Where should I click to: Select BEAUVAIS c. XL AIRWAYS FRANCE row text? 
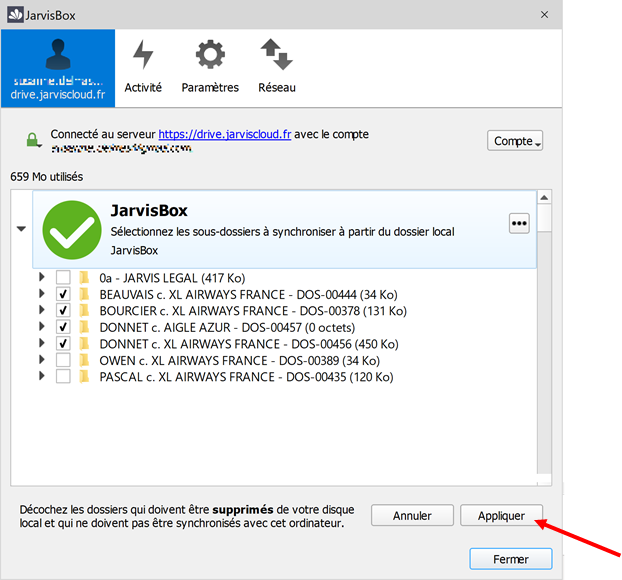pyautogui.click(x=248, y=294)
